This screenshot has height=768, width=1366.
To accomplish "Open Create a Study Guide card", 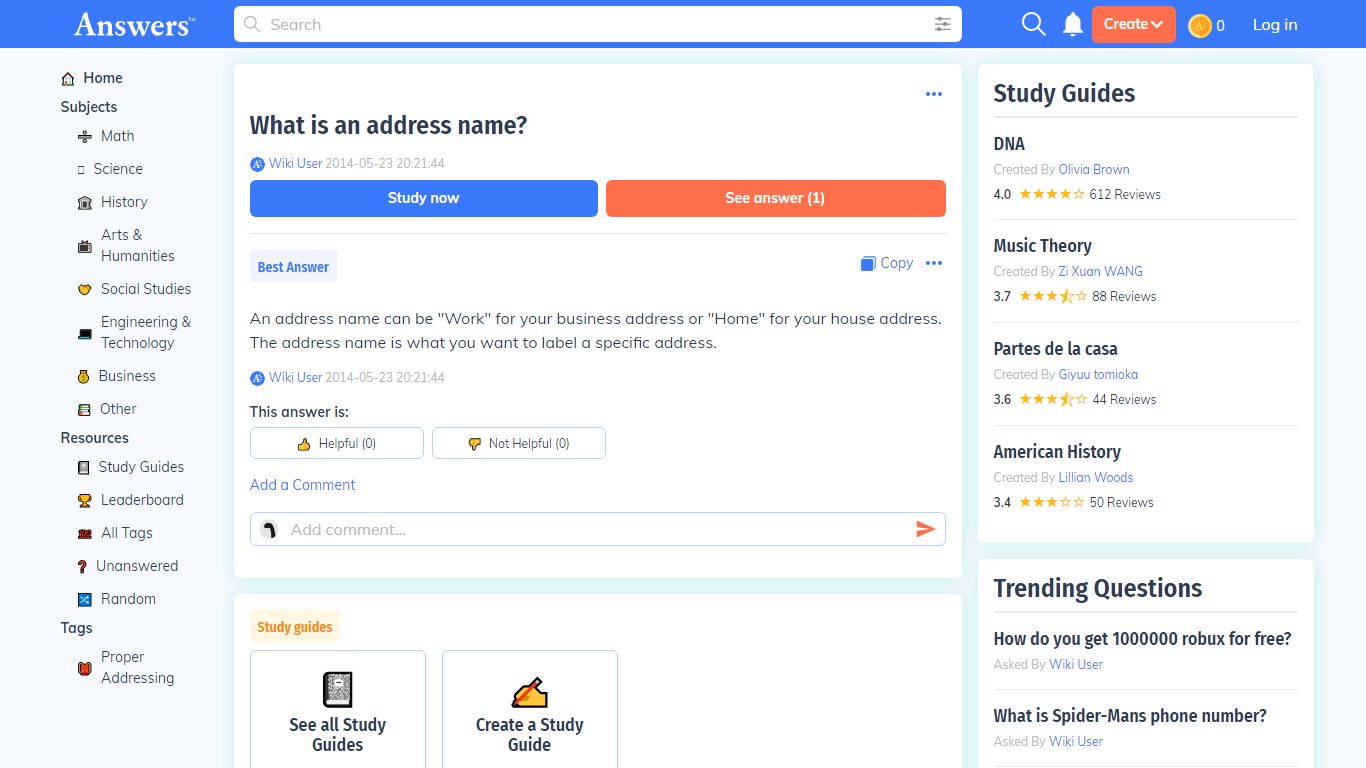I will click(530, 710).
